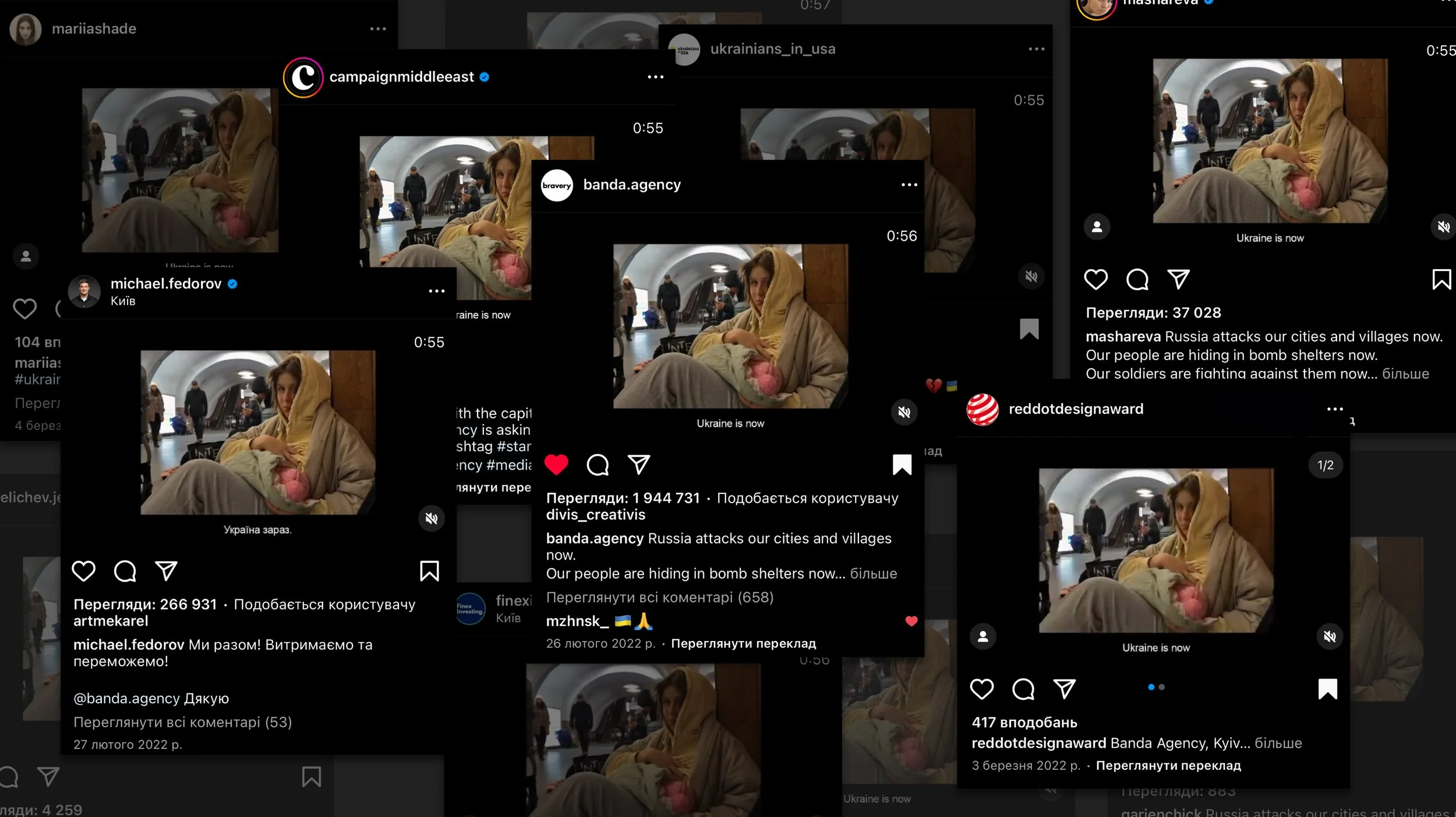1456x817 pixels.
Task: Unlike the banda.agency post red heart
Action: [556, 464]
